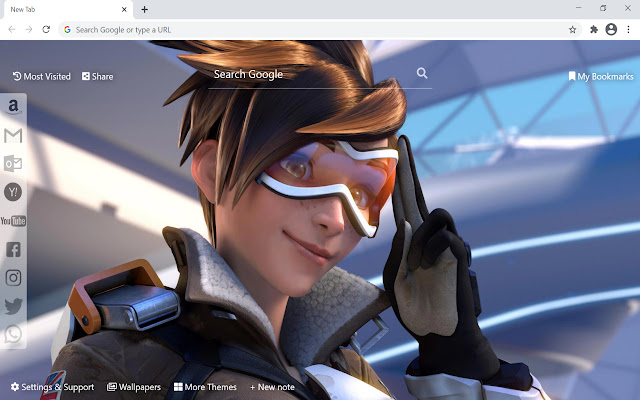Click the magnifier search icon

coord(422,73)
